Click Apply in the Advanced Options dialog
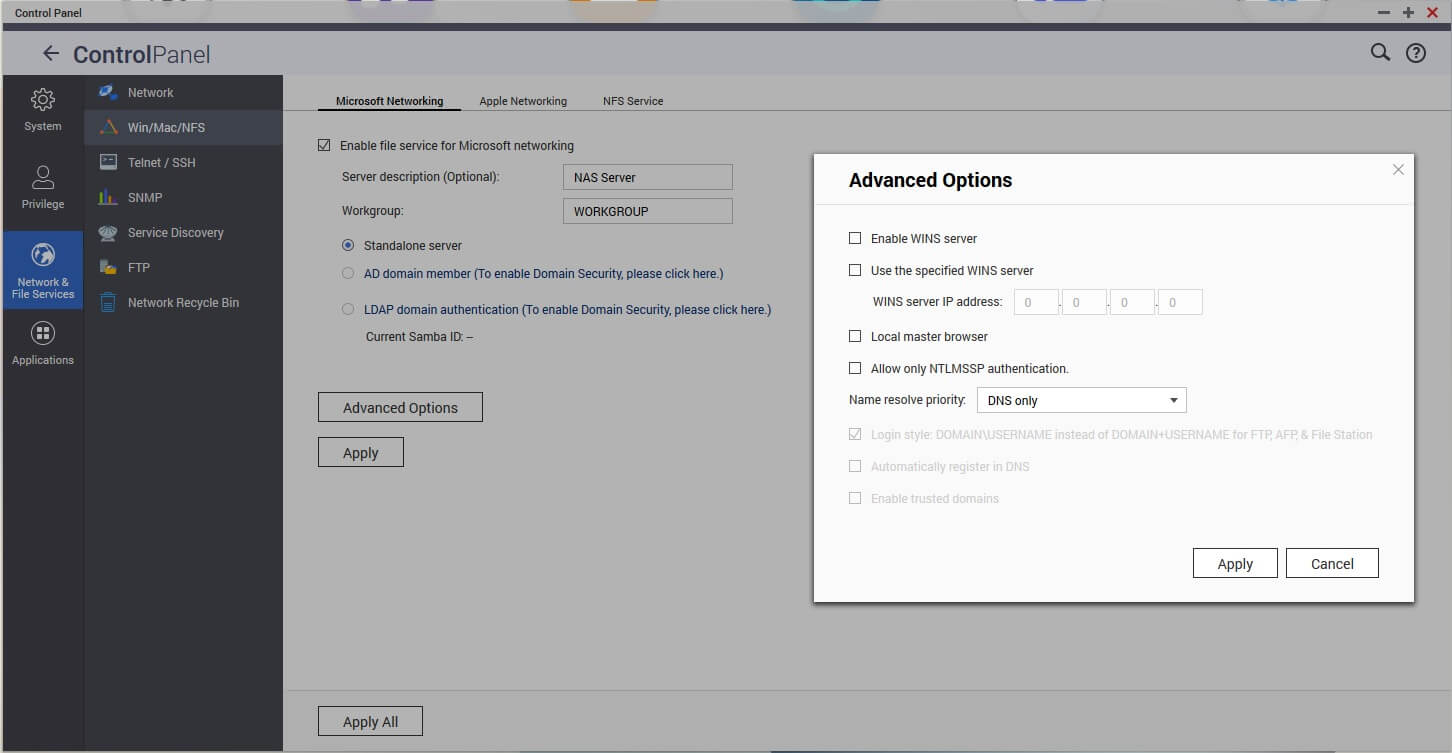This screenshot has width=1452, height=753. point(1235,564)
